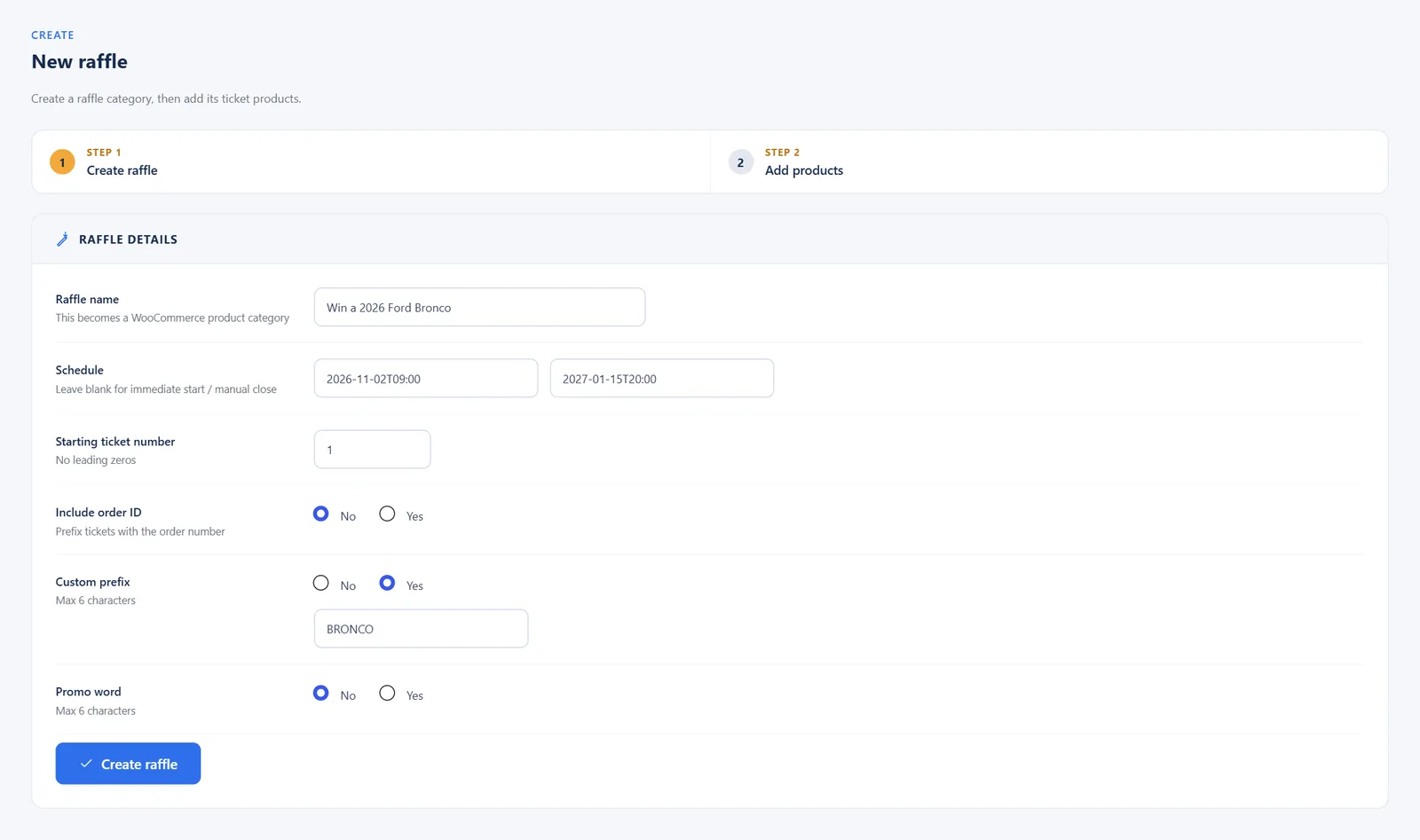Focus the Raffle name input field
Screen dimensions: 1420x840
click(x=479, y=307)
